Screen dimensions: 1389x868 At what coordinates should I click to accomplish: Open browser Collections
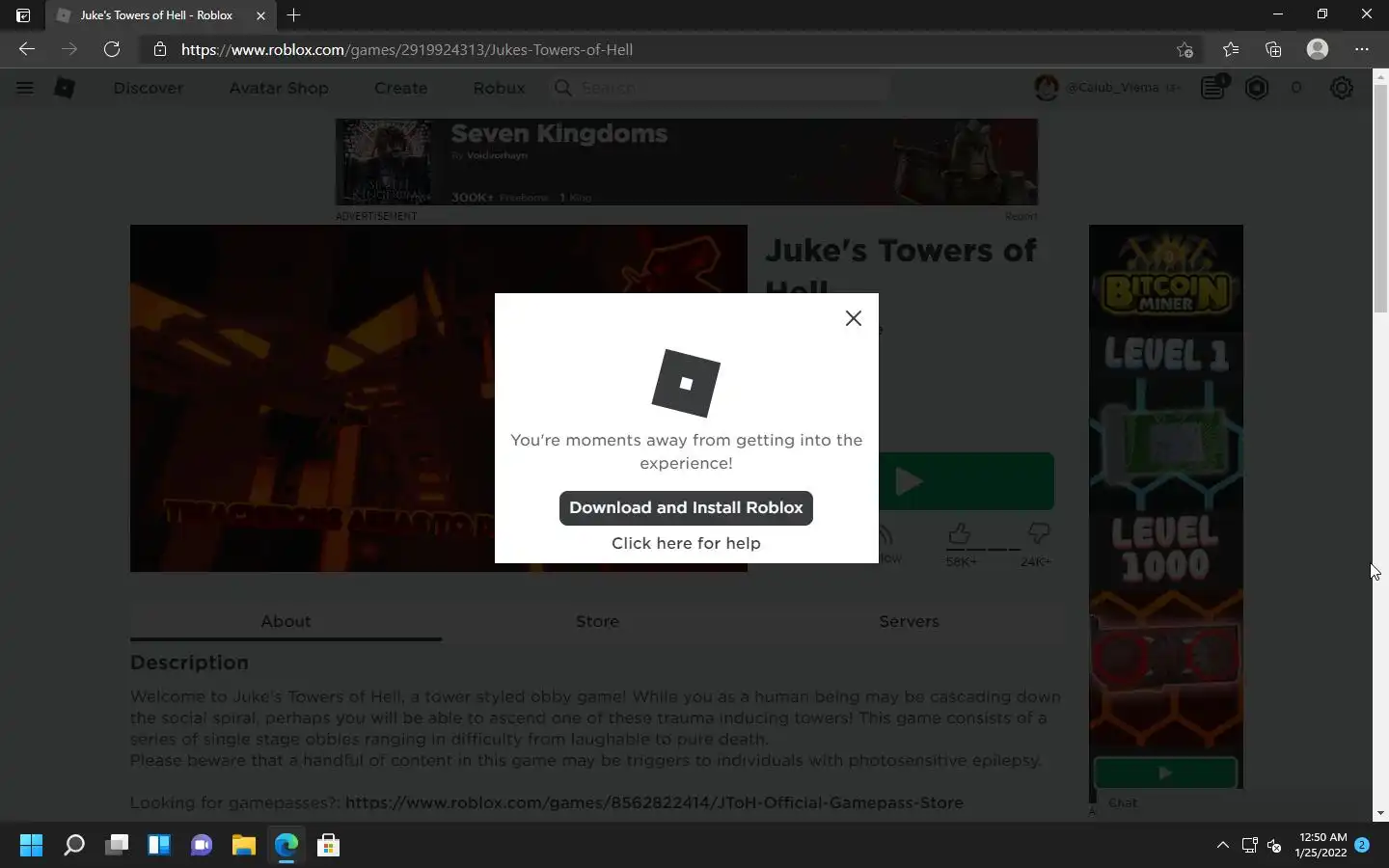(x=1273, y=49)
